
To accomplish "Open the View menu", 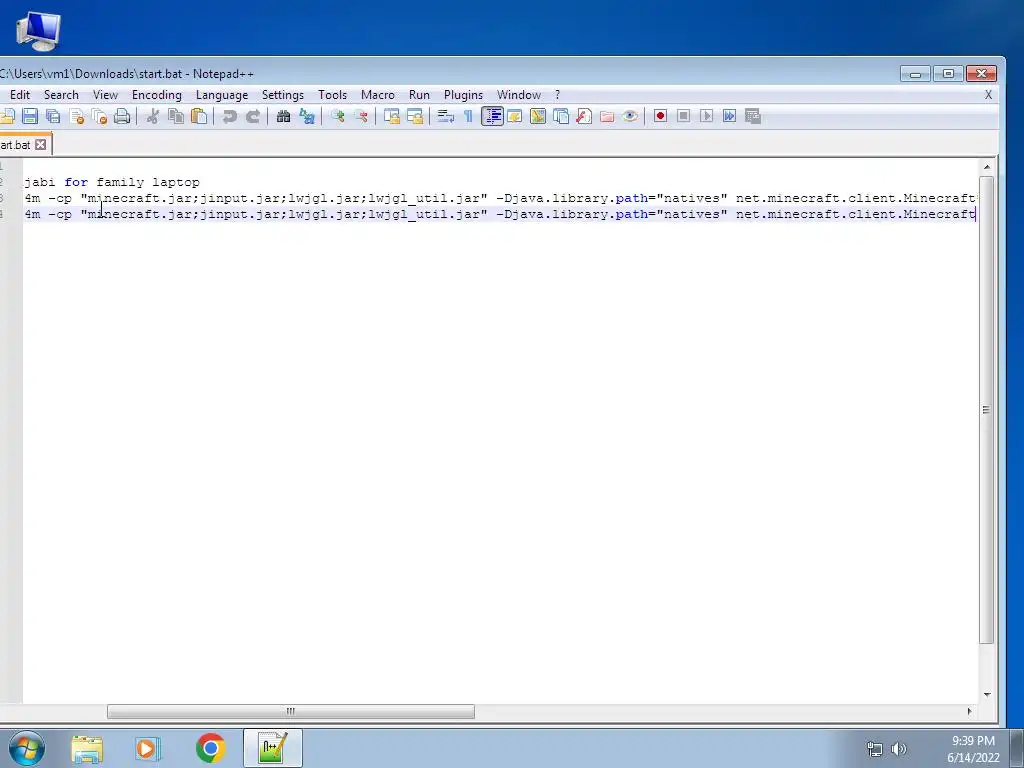I will [105, 95].
